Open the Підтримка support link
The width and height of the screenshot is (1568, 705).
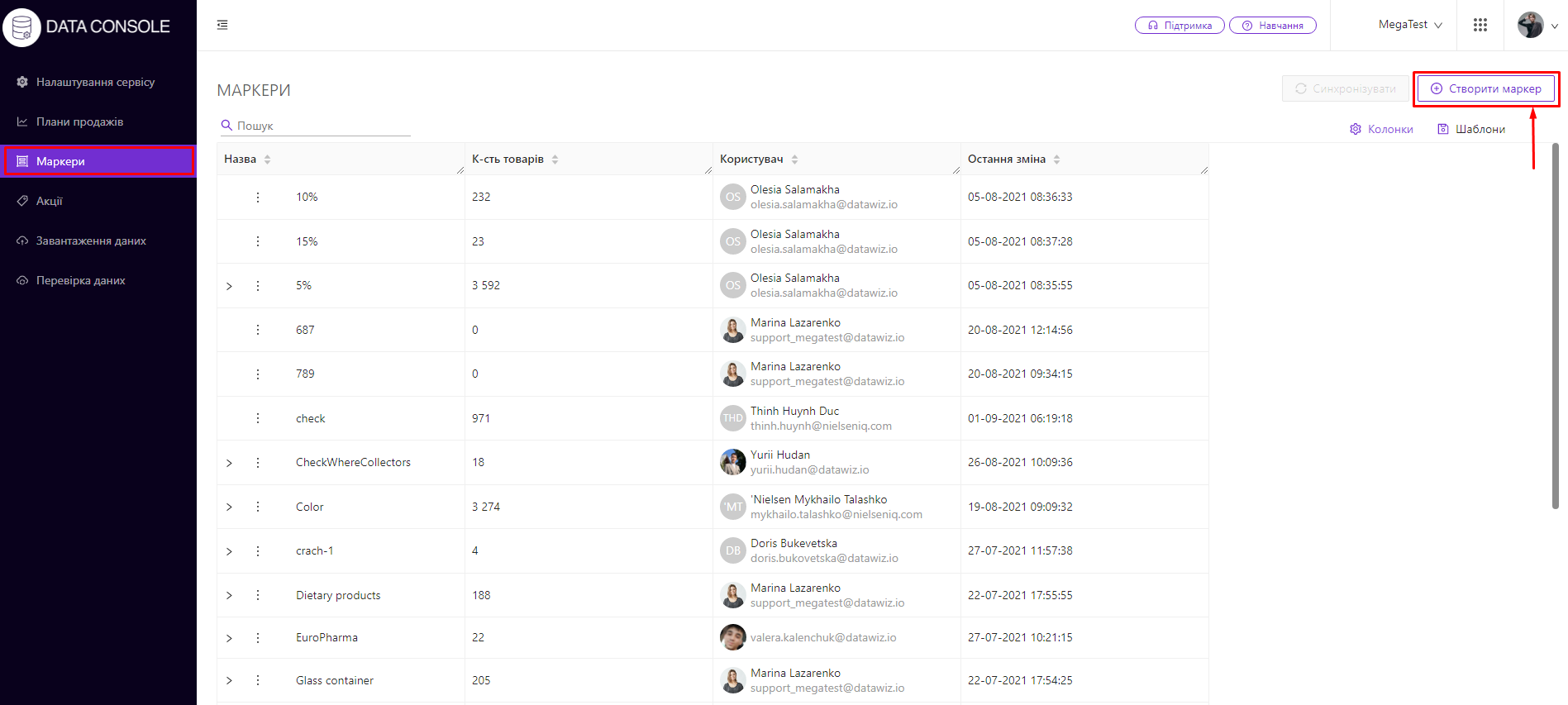coord(1180,26)
